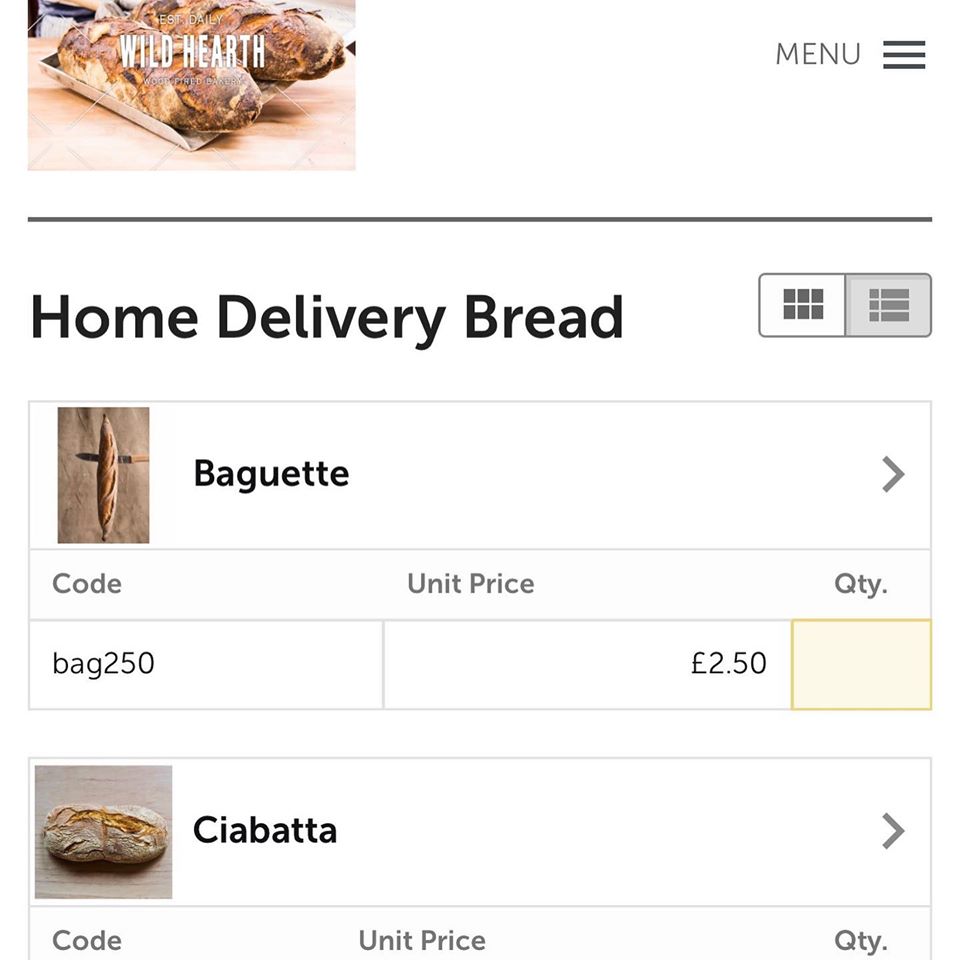Click the Home Delivery Bread heading
960x960 pixels.
327,318
